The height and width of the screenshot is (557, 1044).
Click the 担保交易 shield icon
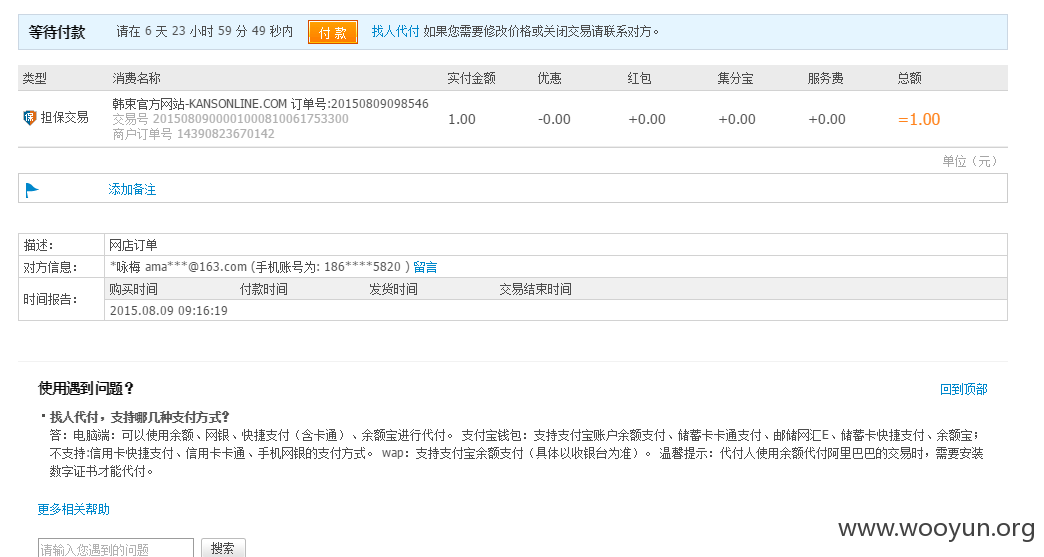[29, 118]
